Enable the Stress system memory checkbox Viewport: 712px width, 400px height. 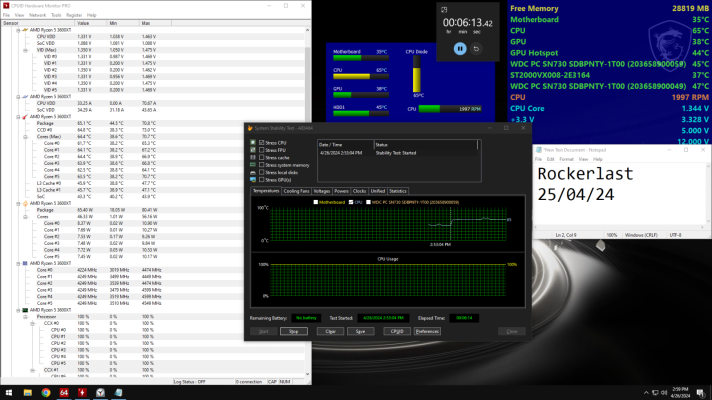coord(262,165)
